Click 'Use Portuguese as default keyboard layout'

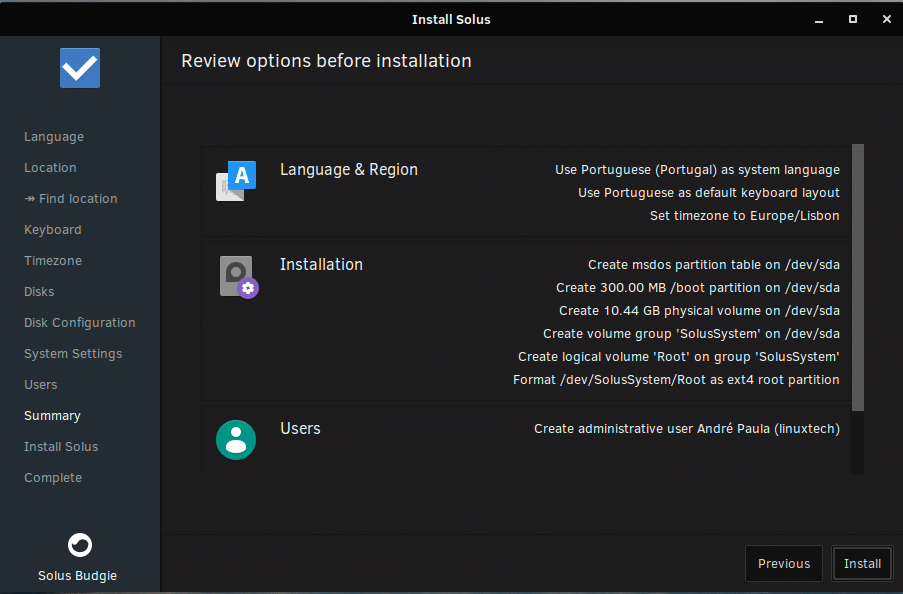(709, 193)
